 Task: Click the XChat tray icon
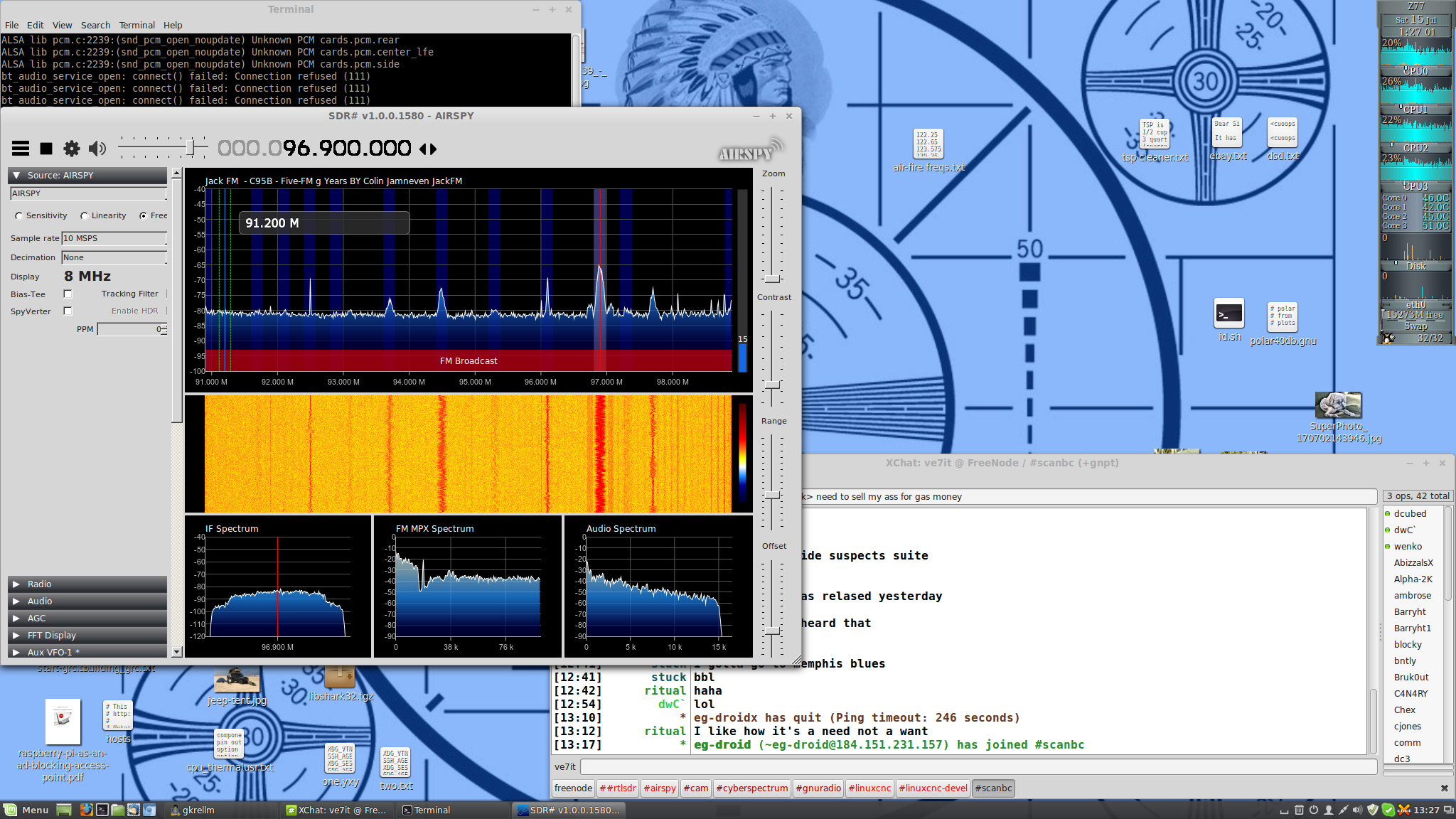[x=1403, y=810]
